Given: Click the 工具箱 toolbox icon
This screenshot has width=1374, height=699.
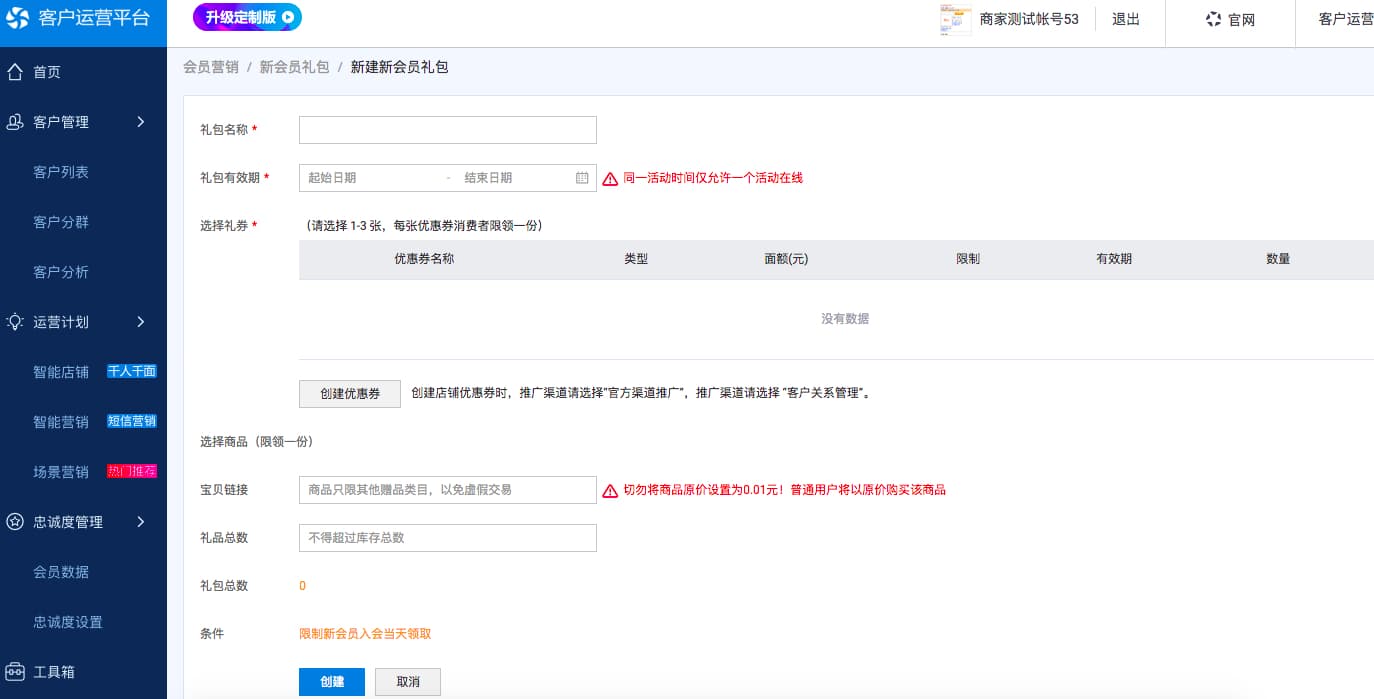Looking at the screenshot, I should 15,672.
